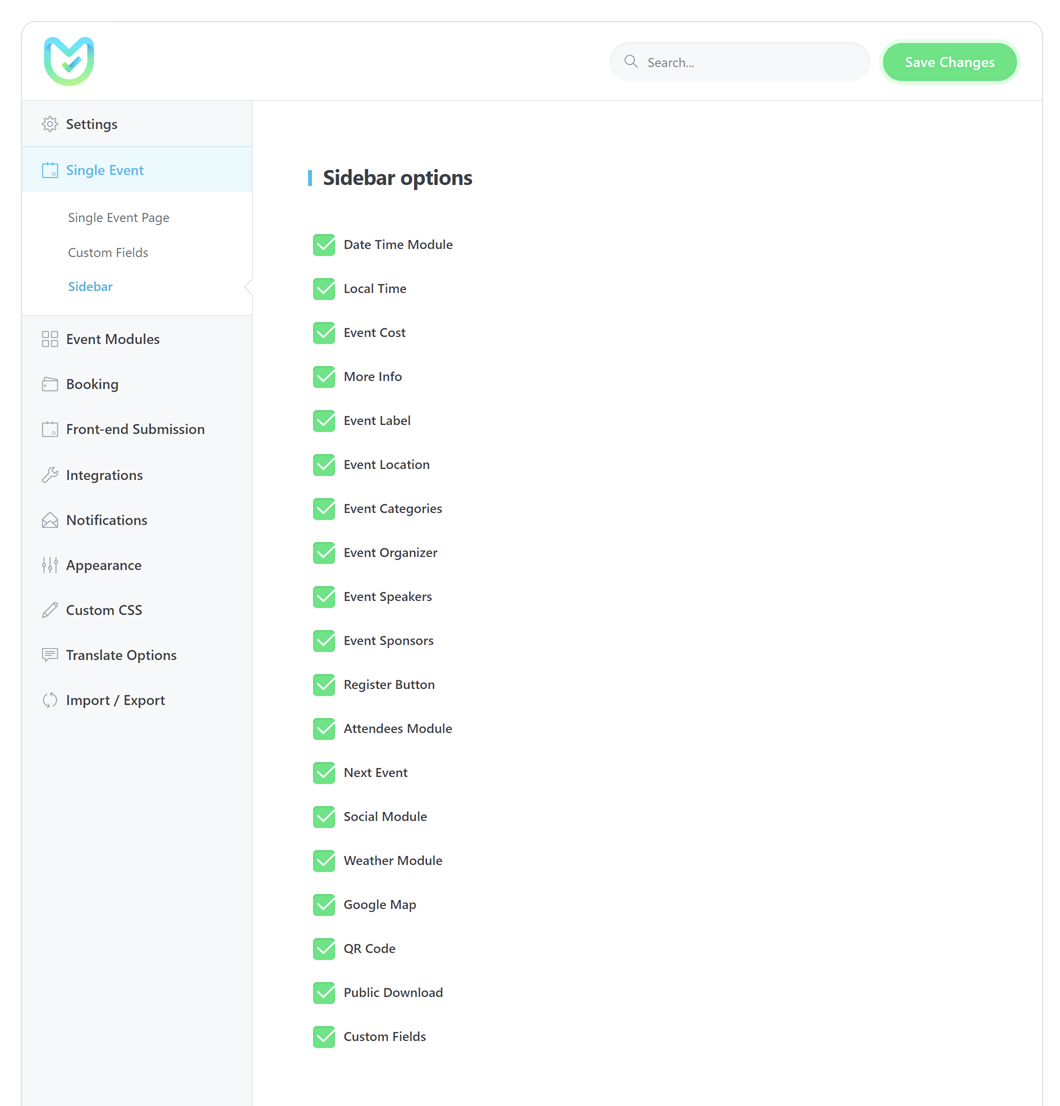The height and width of the screenshot is (1106, 1060).
Task: Click the Settings gear icon
Action: tap(50, 124)
